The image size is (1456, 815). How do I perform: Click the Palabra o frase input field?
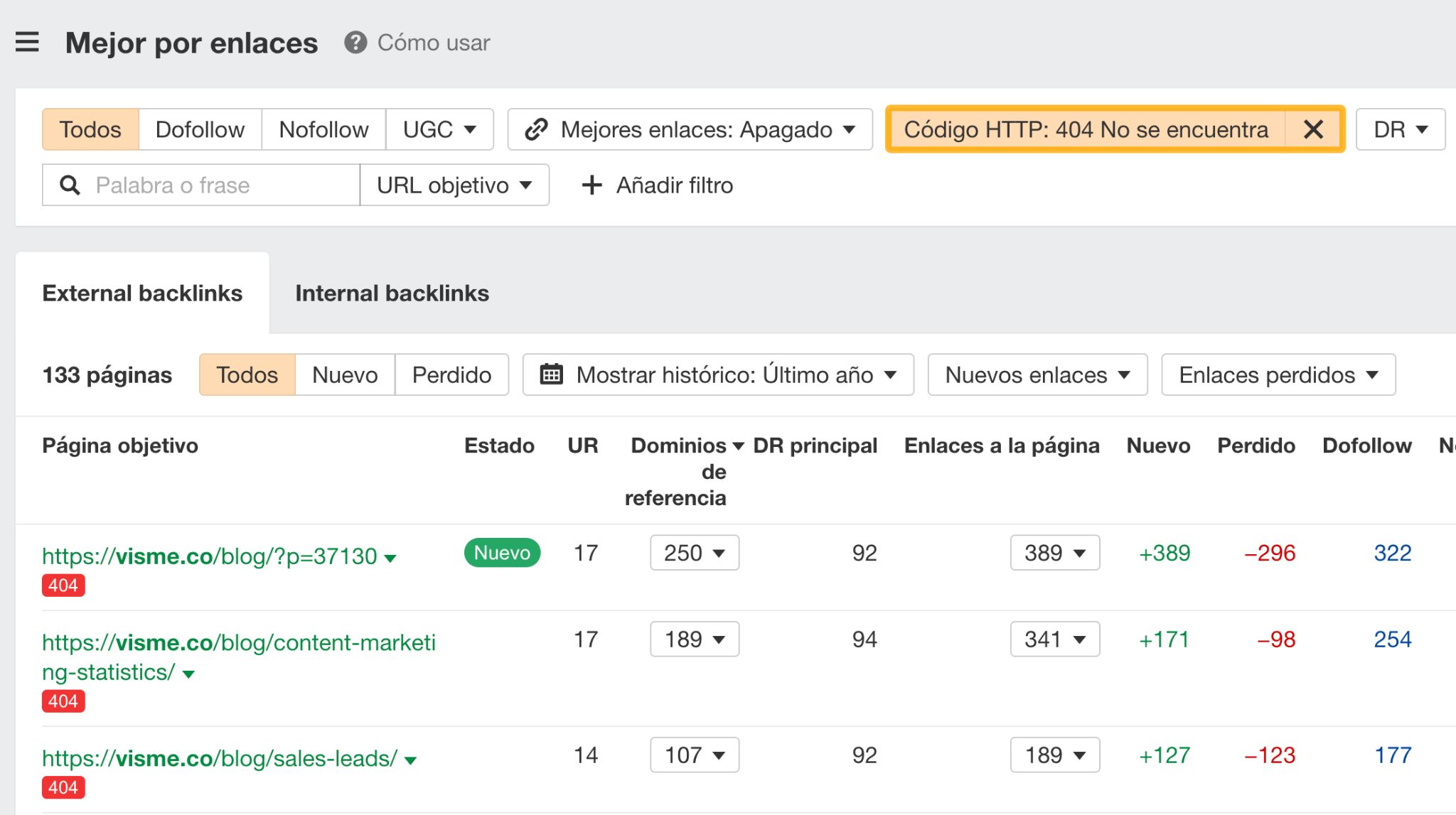tap(199, 185)
